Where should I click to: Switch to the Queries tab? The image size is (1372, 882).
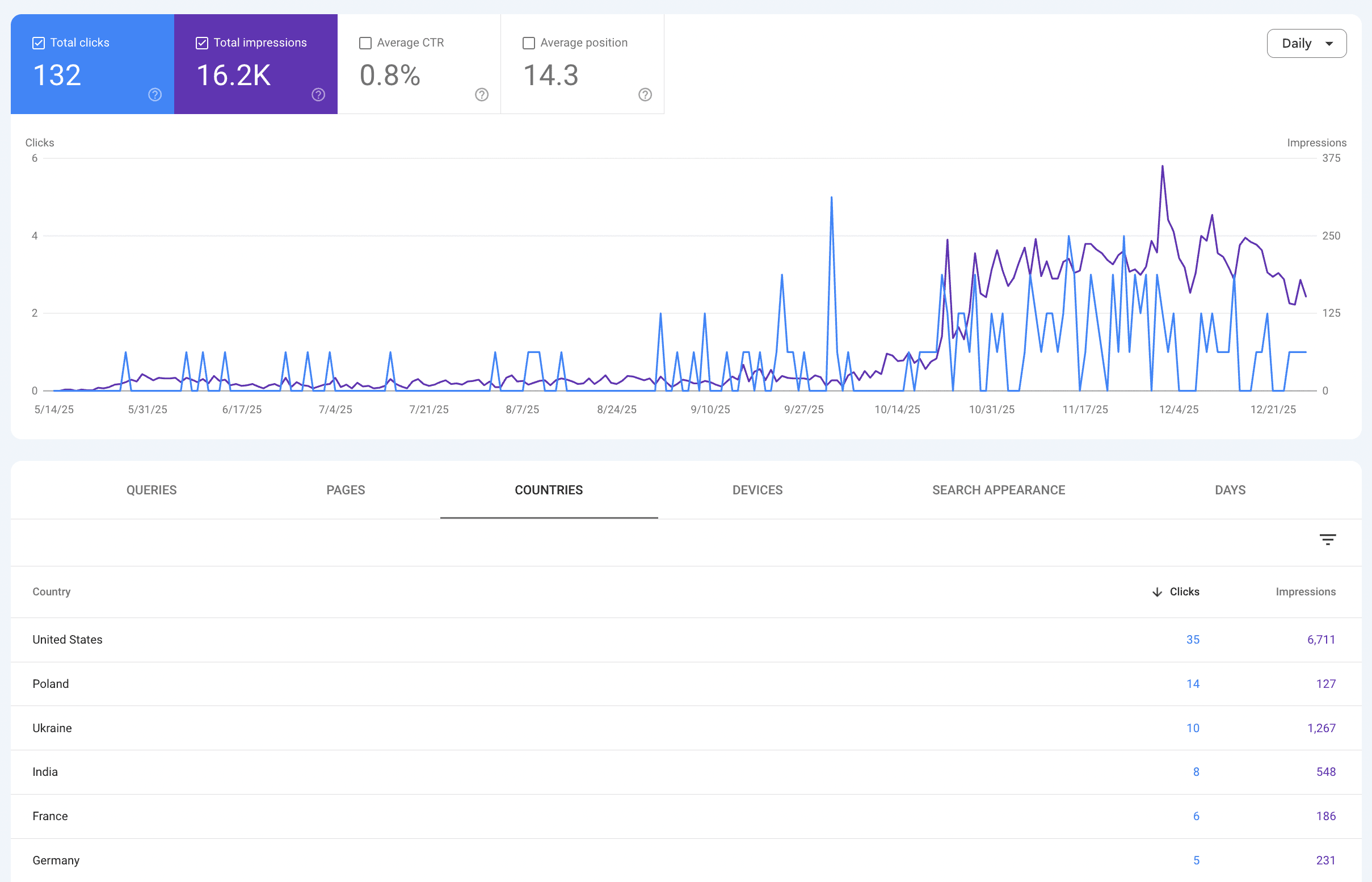pos(151,490)
